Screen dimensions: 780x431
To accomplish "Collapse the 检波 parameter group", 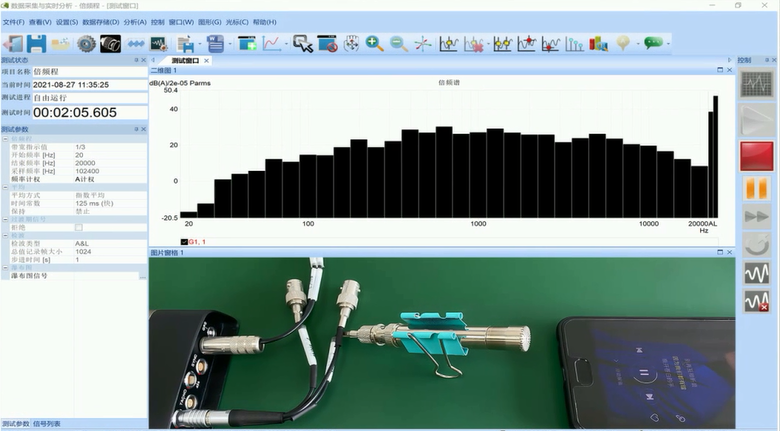I will (x=5, y=235).
